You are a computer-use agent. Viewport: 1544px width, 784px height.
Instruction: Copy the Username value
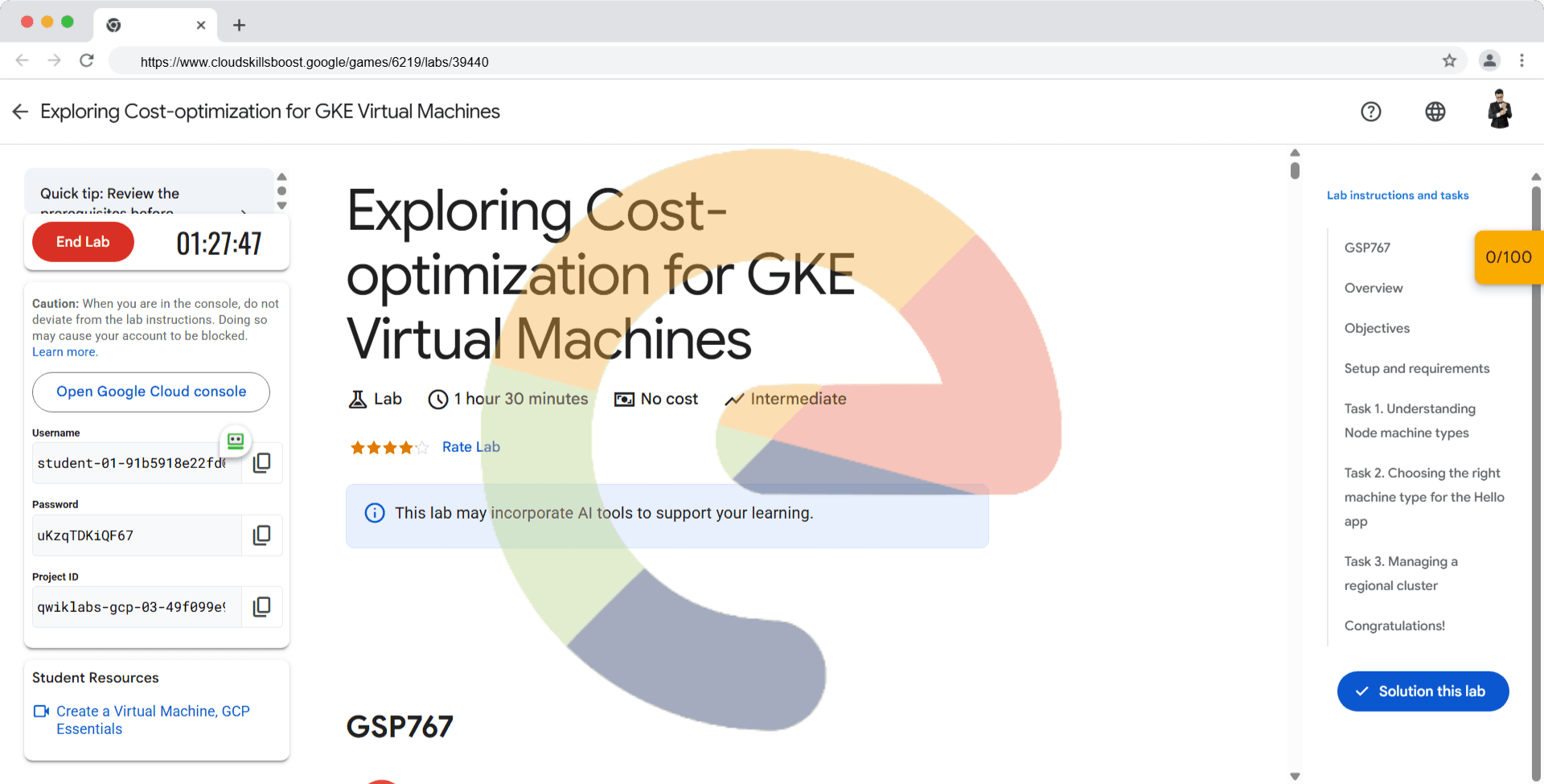(261, 463)
